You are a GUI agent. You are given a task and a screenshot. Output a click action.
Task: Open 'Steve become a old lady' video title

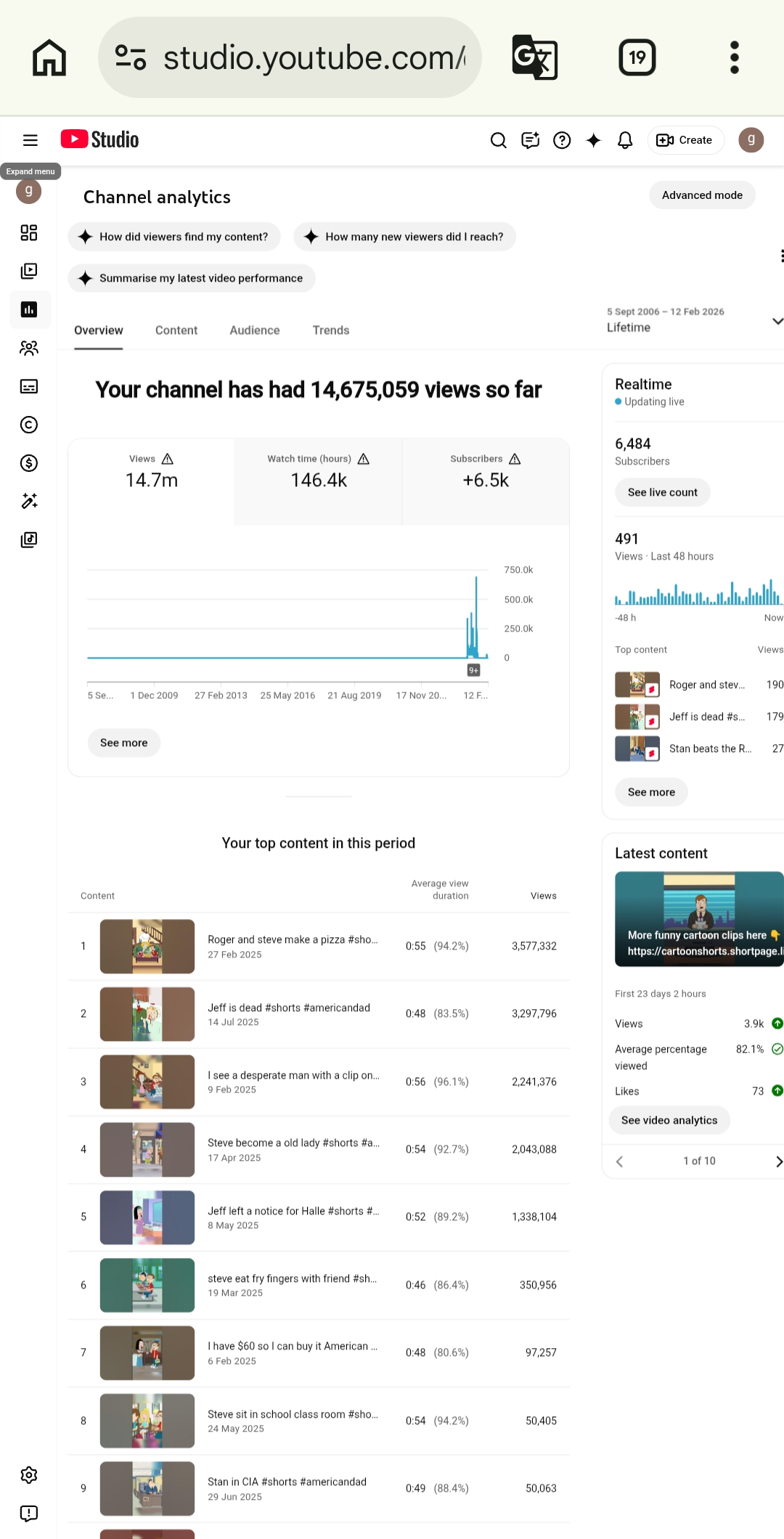(293, 1143)
